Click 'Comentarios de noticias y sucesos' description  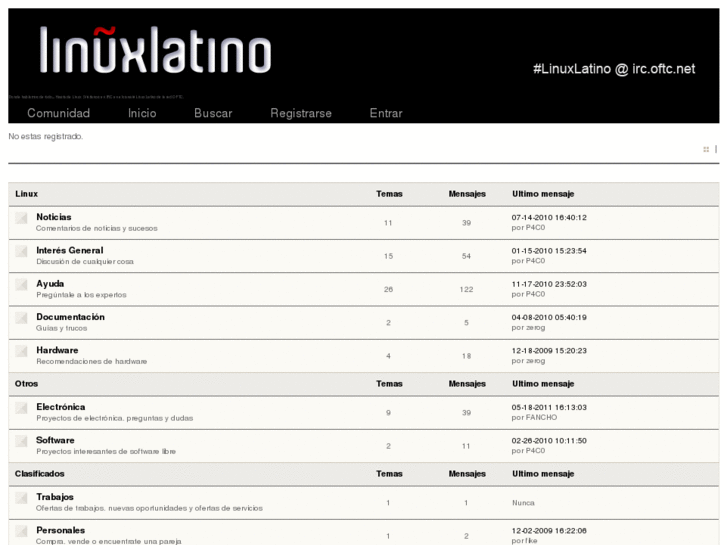click(x=97, y=228)
